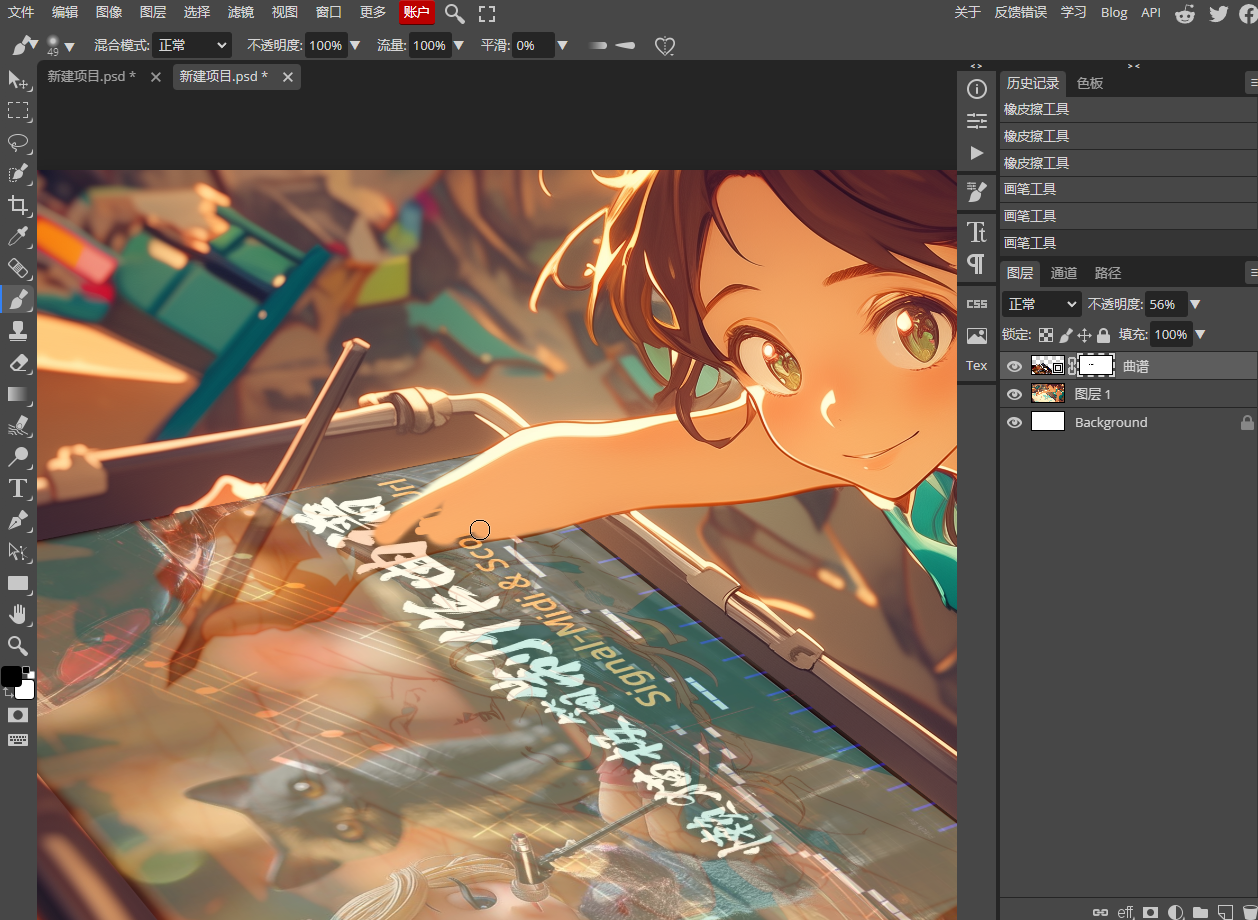Image resolution: width=1258 pixels, height=920 pixels.
Task: Select the Lasso tool
Action: click(x=18, y=142)
